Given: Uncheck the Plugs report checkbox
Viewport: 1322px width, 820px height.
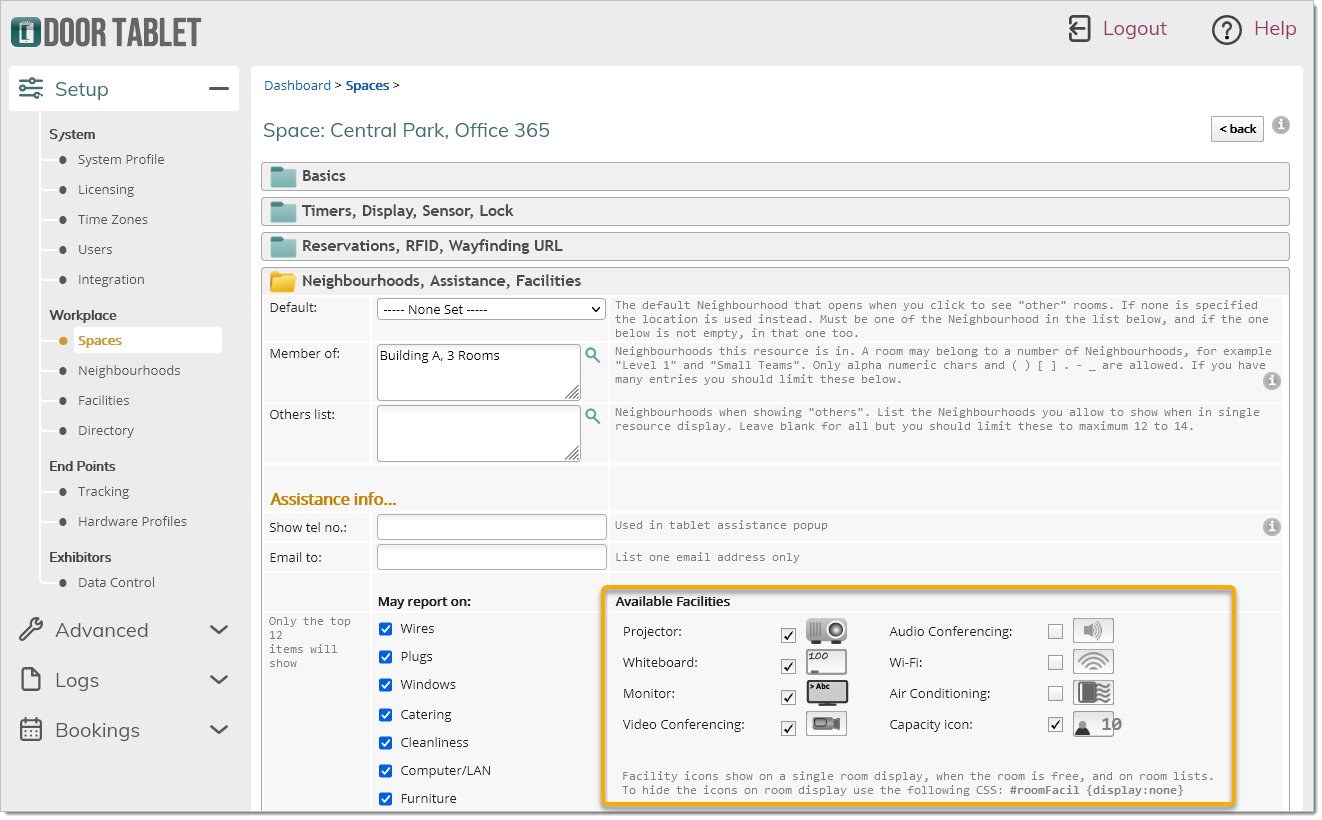Looking at the screenshot, I should (x=386, y=657).
